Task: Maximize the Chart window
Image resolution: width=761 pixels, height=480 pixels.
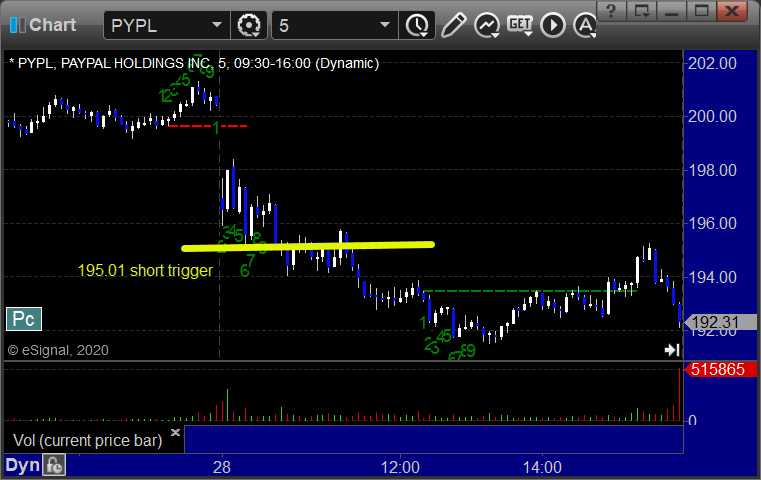Action: coord(701,11)
